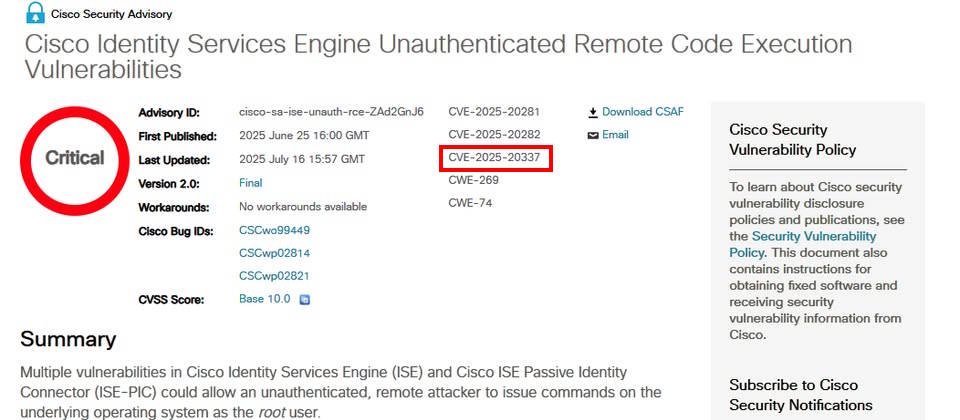This screenshot has width=960, height=420.
Task: Click the CWE-269 entry
Action: click(473, 180)
